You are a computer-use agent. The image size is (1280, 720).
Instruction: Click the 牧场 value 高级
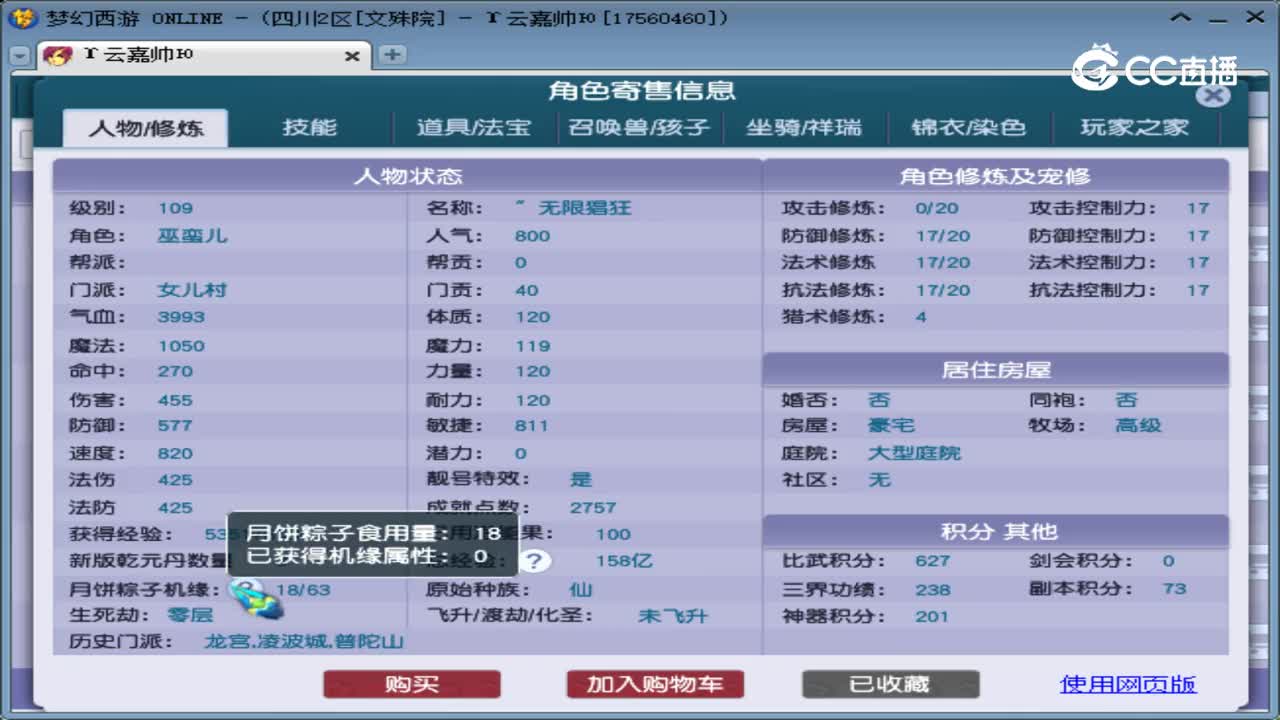tap(1138, 426)
